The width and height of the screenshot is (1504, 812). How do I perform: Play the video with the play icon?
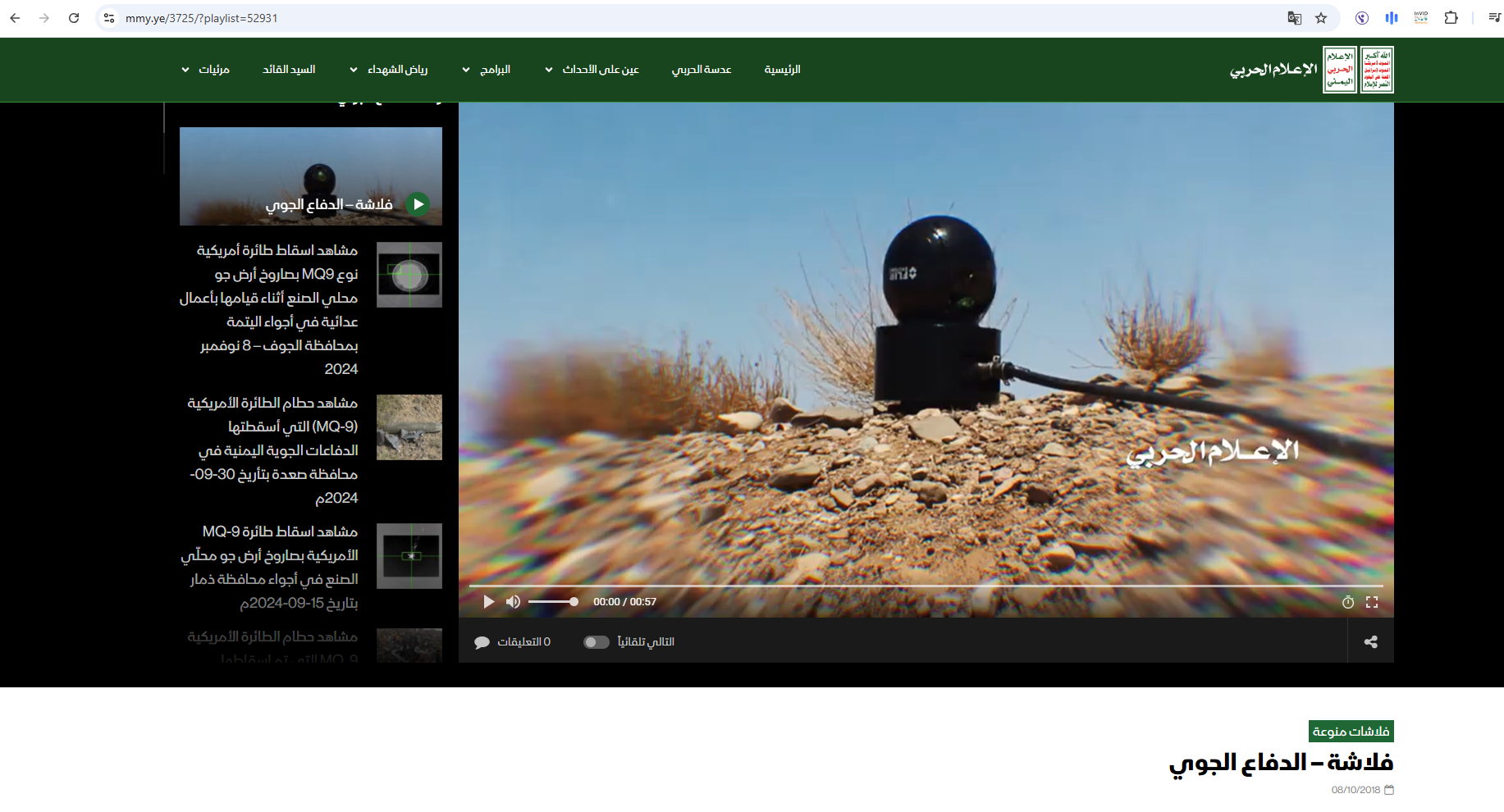click(489, 602)
